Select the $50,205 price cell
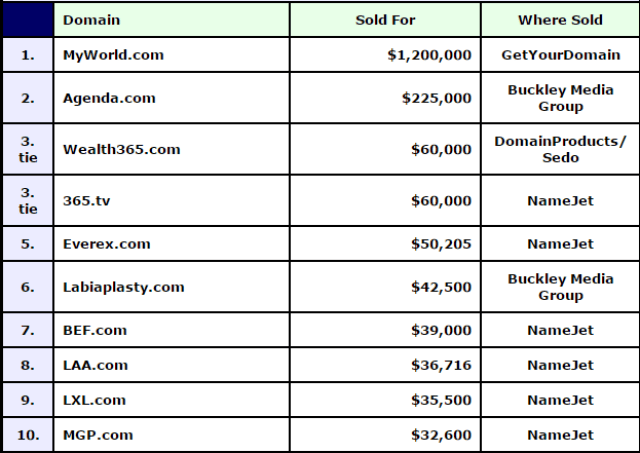 click(385, 244)
